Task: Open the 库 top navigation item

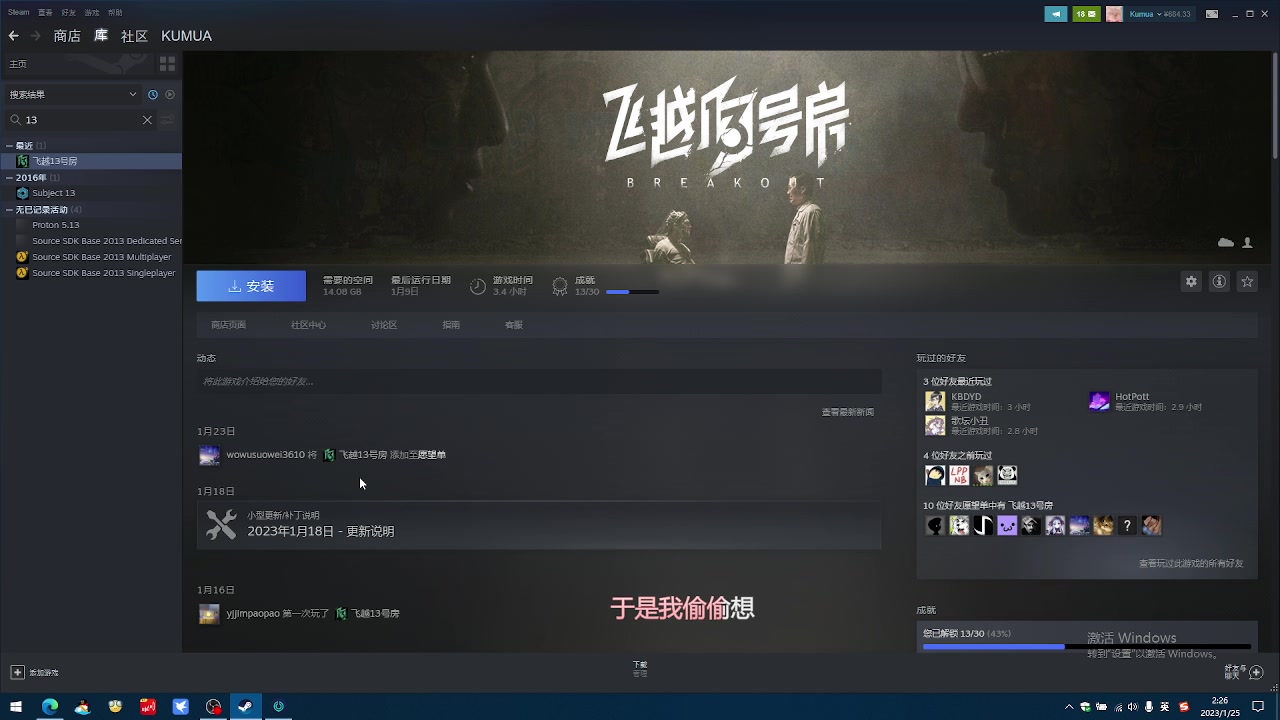Action: pos(101,36)
